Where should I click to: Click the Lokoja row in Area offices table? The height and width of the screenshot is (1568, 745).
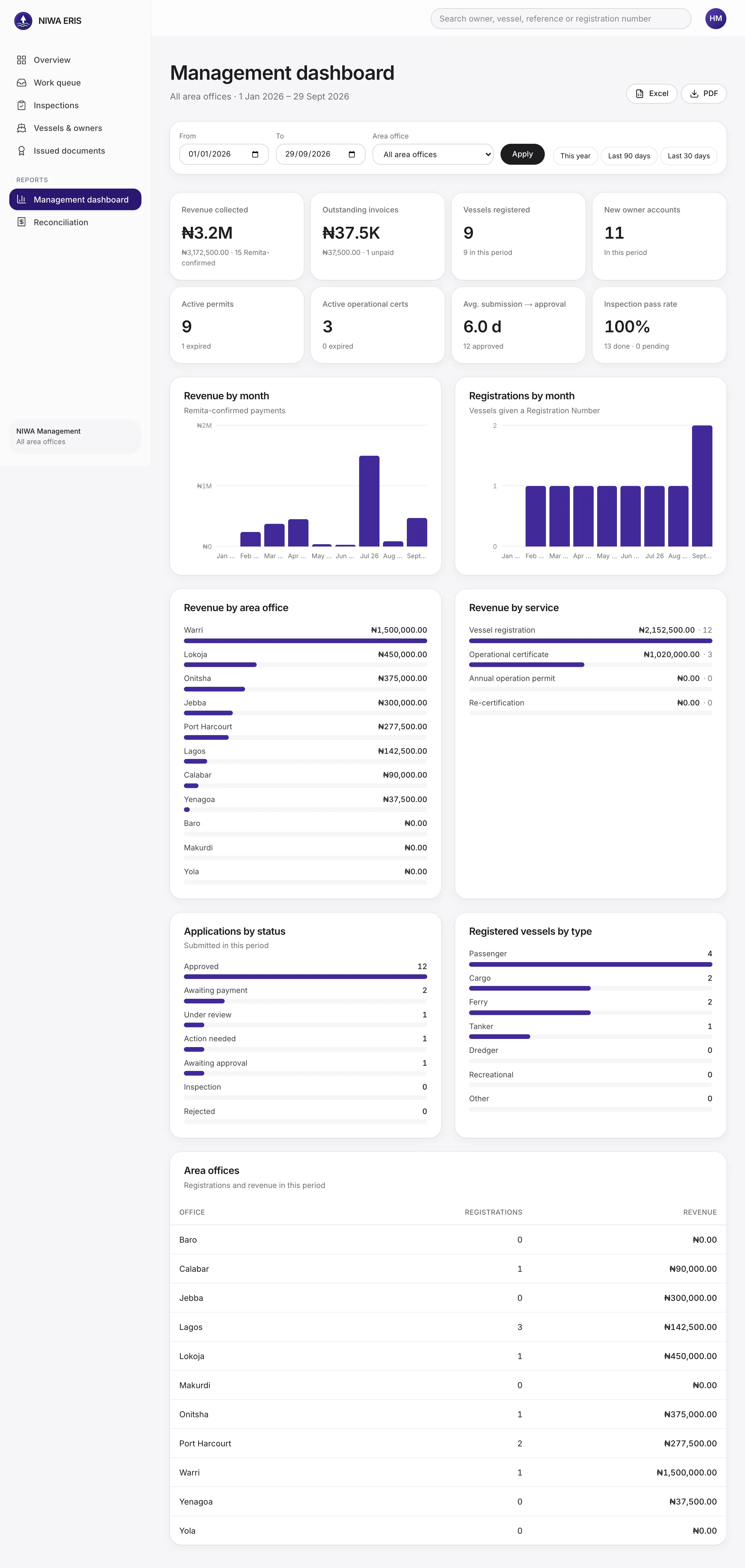pyautogui.click(x=448, y=1356)
